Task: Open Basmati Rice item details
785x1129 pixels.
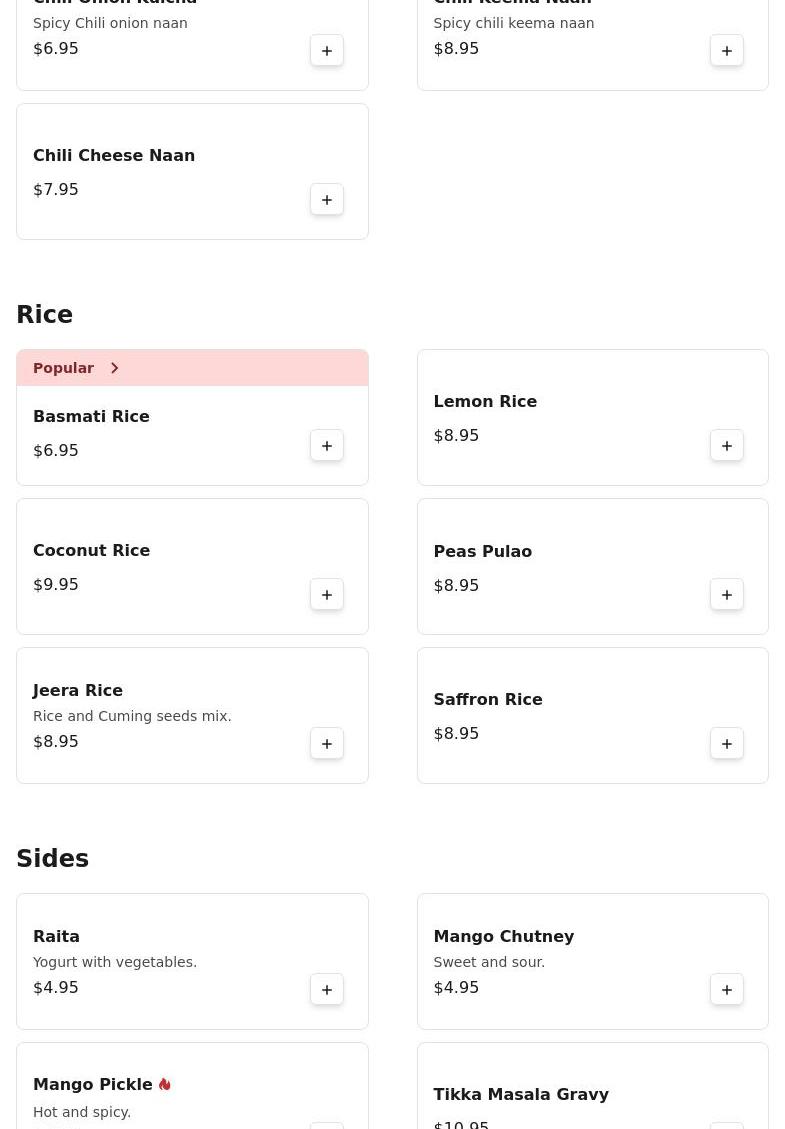Action: 91,417
